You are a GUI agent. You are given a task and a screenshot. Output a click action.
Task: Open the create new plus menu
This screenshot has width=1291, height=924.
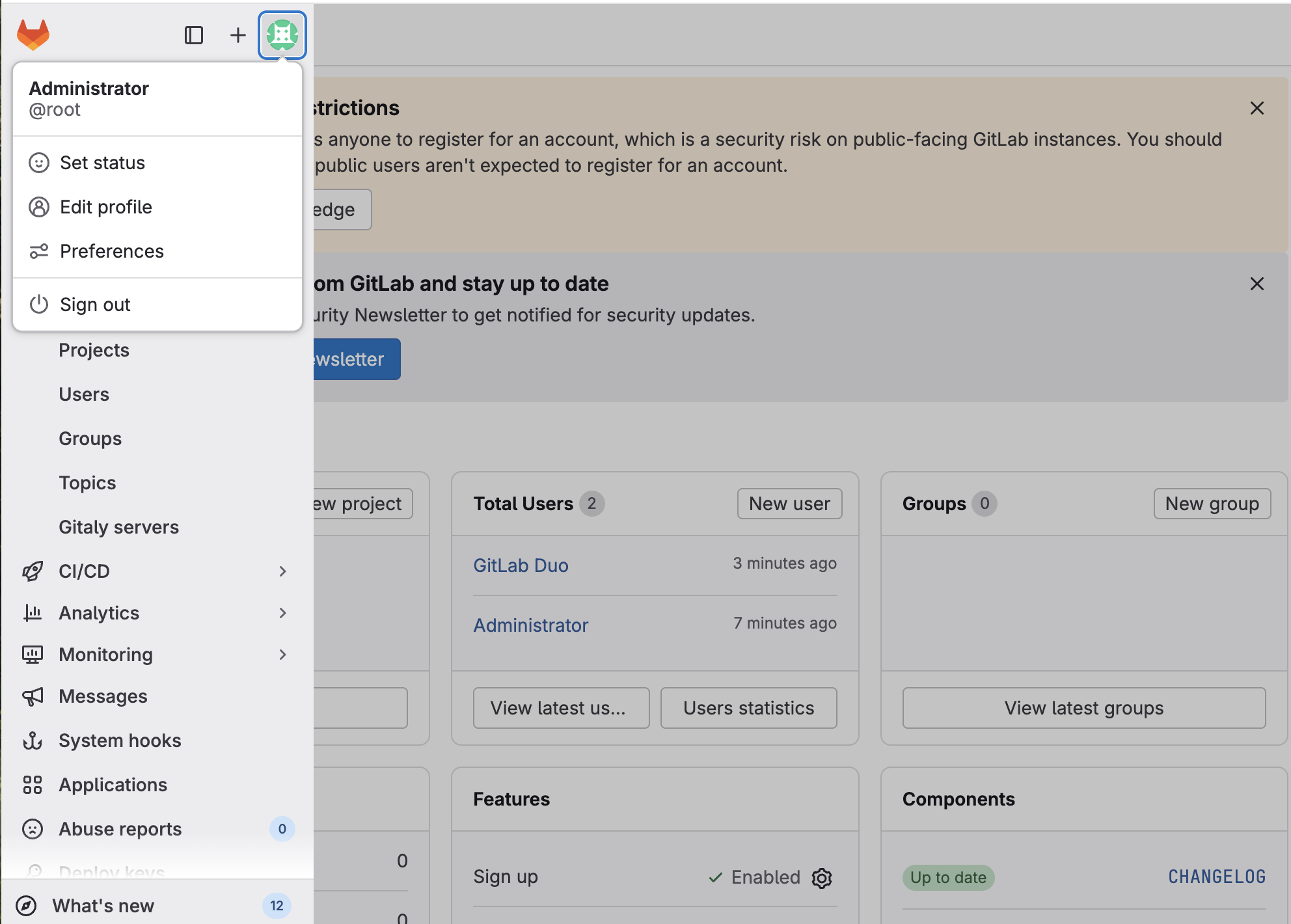[238, 35]
